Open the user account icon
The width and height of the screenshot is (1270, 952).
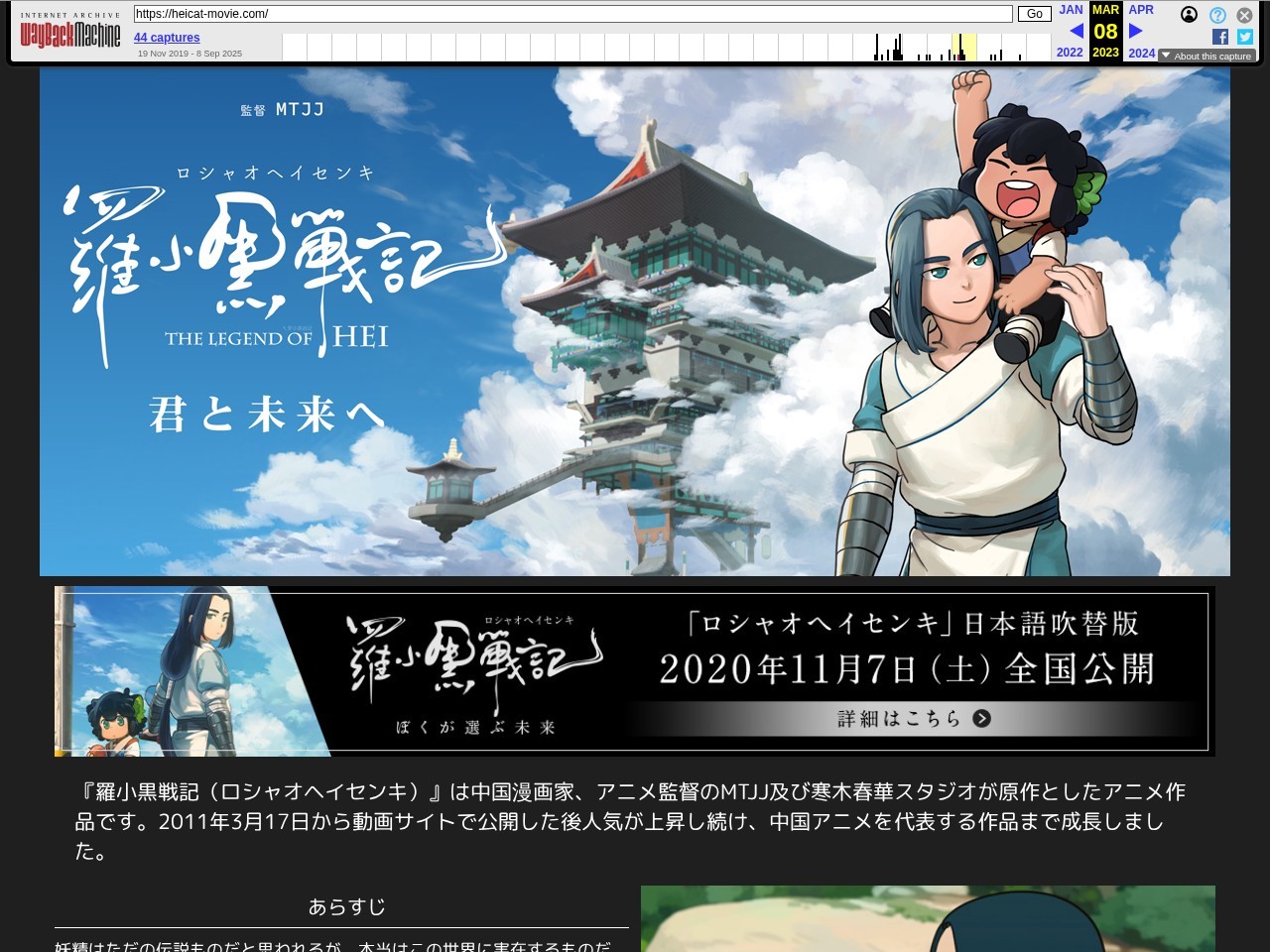point(1189,15)
